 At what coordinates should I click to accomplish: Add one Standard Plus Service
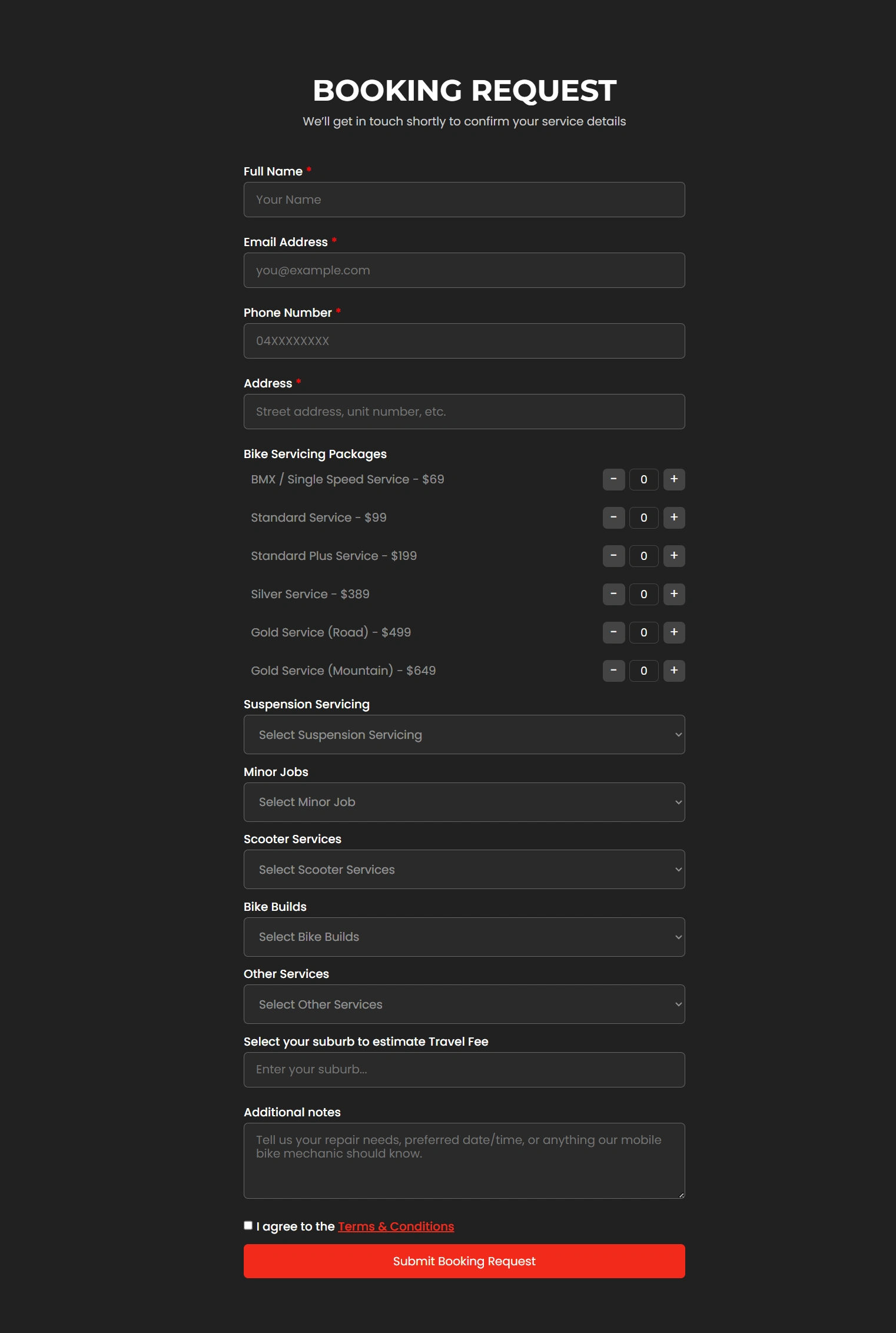tap(674, 556)
